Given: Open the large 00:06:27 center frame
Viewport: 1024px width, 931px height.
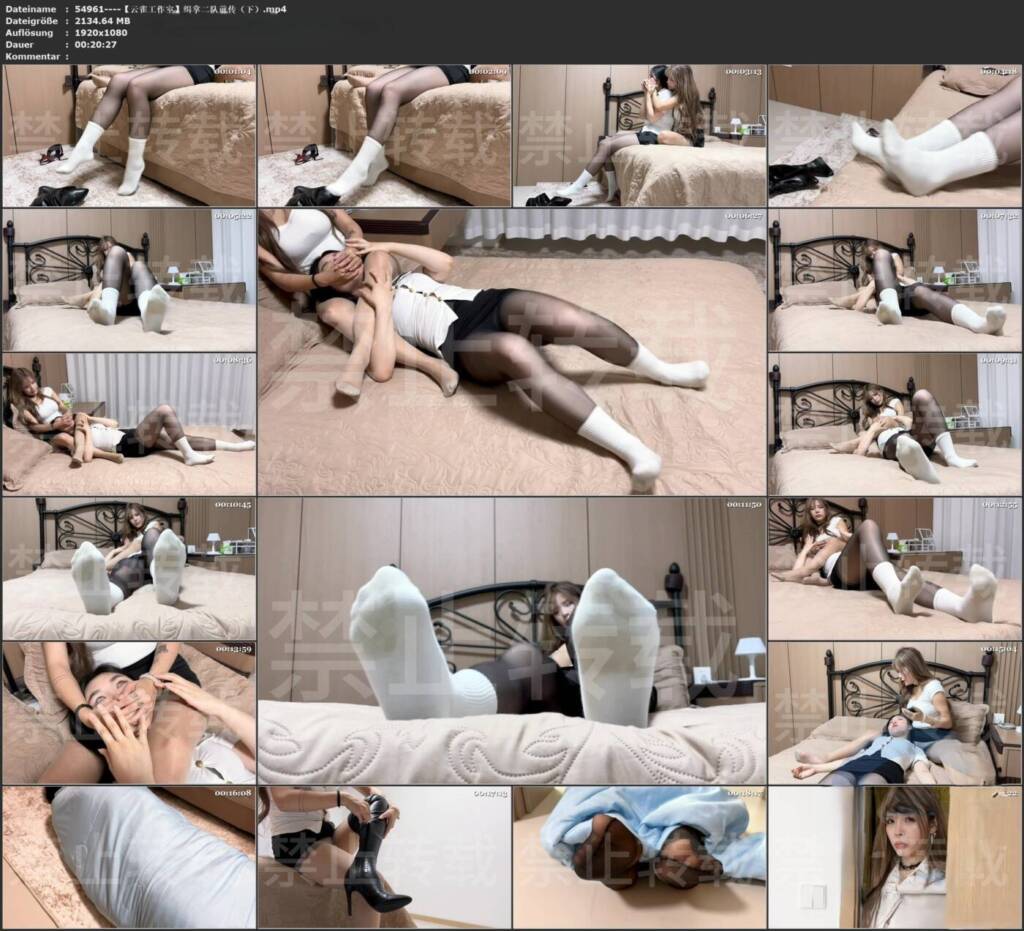Looking at the screenshot, I should (512, 352).
